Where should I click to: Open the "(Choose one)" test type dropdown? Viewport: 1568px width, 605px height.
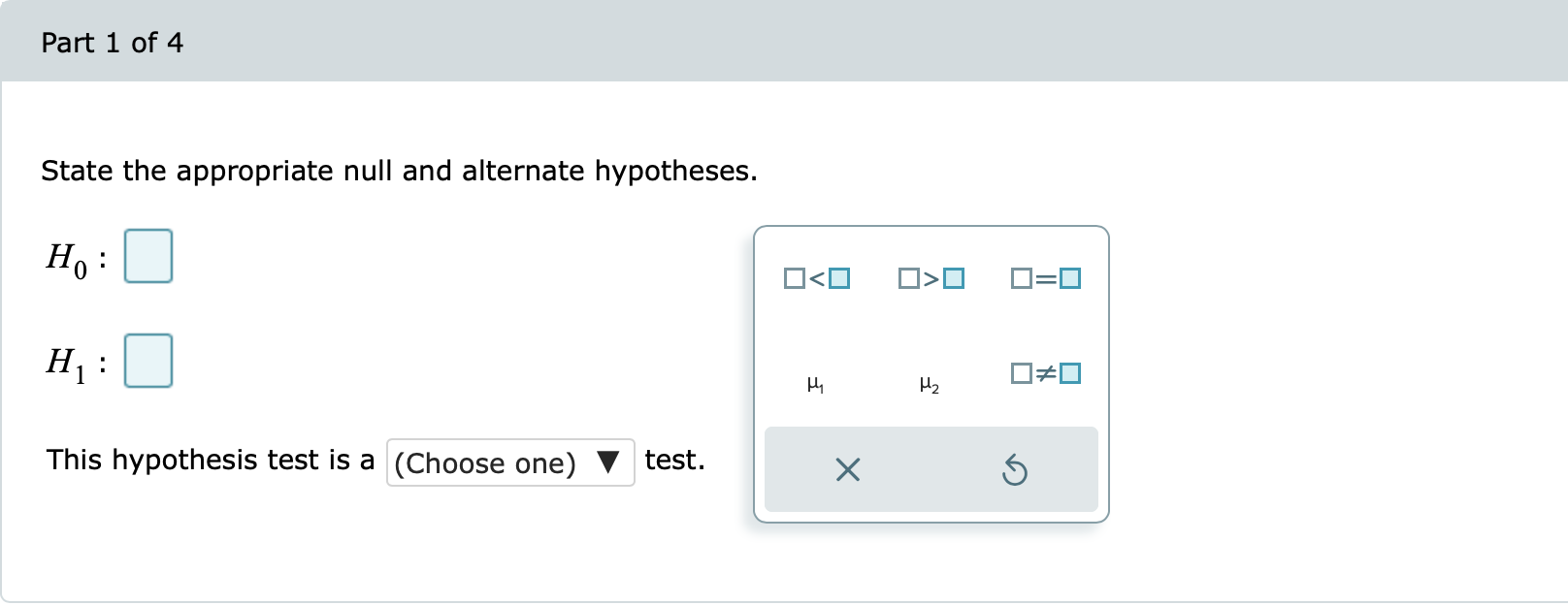509,462
